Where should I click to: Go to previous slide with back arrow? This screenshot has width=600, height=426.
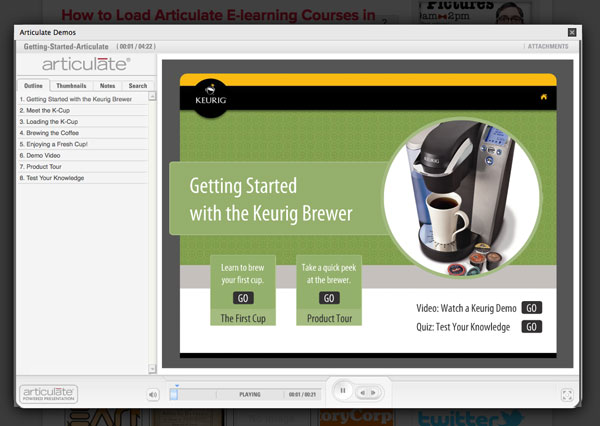coord(362,392)
